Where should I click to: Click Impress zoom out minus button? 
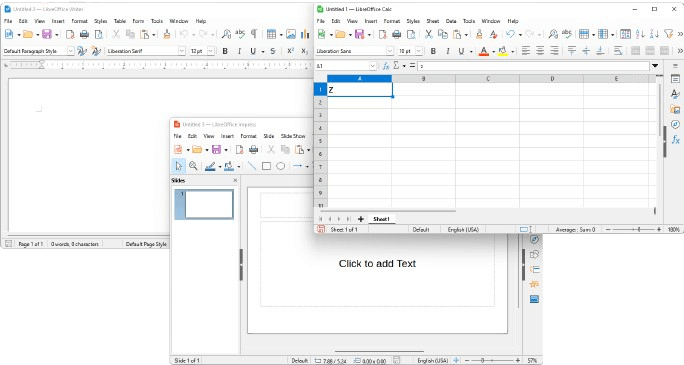[467, 361]
